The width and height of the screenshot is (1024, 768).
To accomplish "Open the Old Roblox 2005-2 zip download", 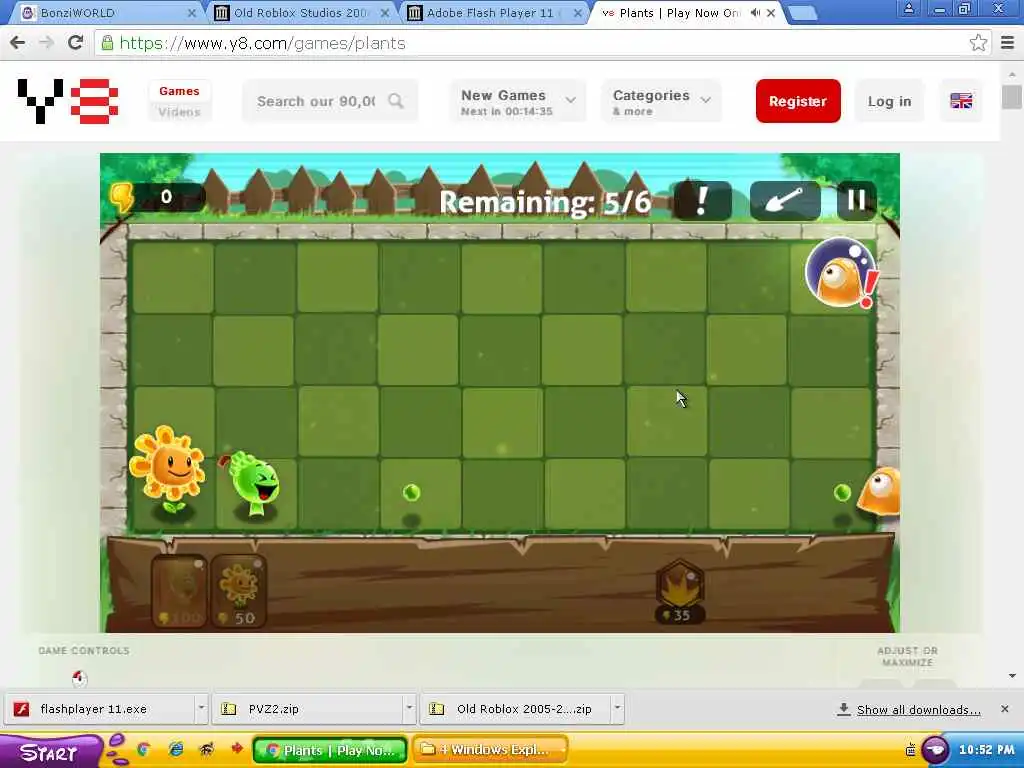I will (516, 709).
